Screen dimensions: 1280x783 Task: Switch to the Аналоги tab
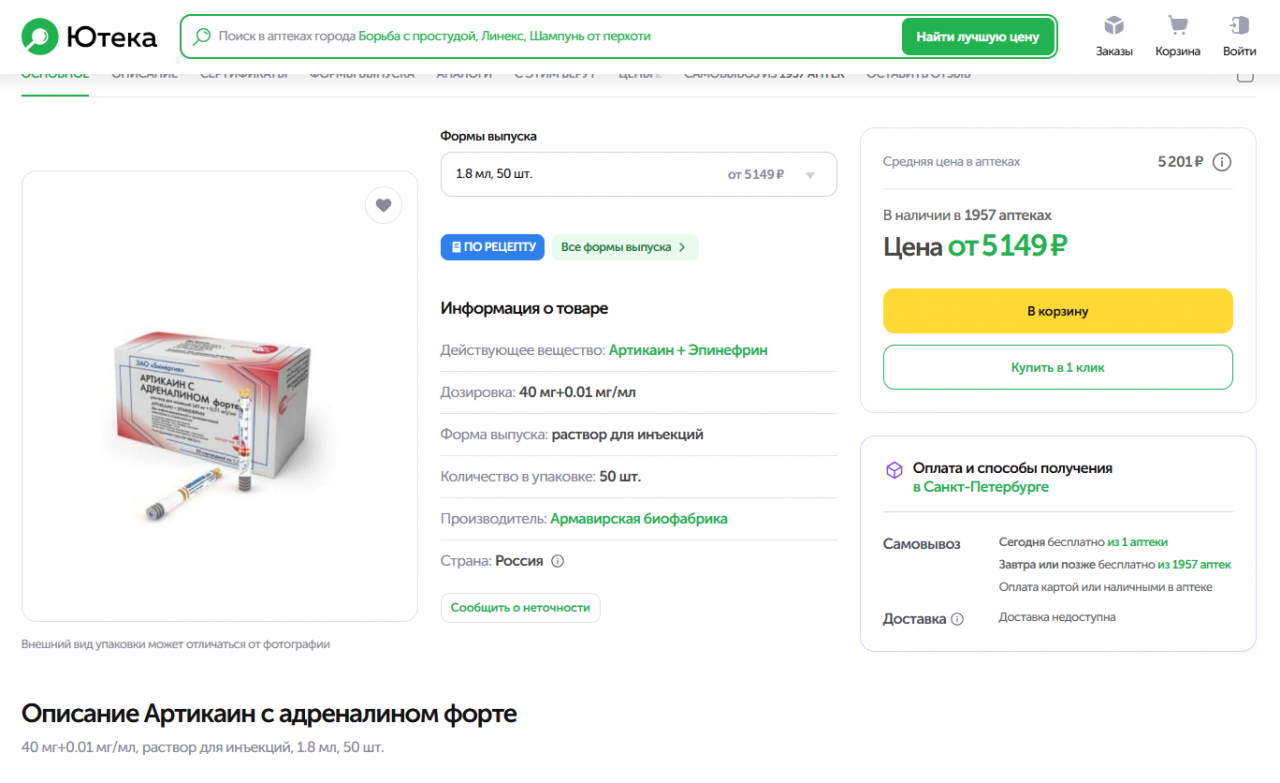tap(464, 75)
